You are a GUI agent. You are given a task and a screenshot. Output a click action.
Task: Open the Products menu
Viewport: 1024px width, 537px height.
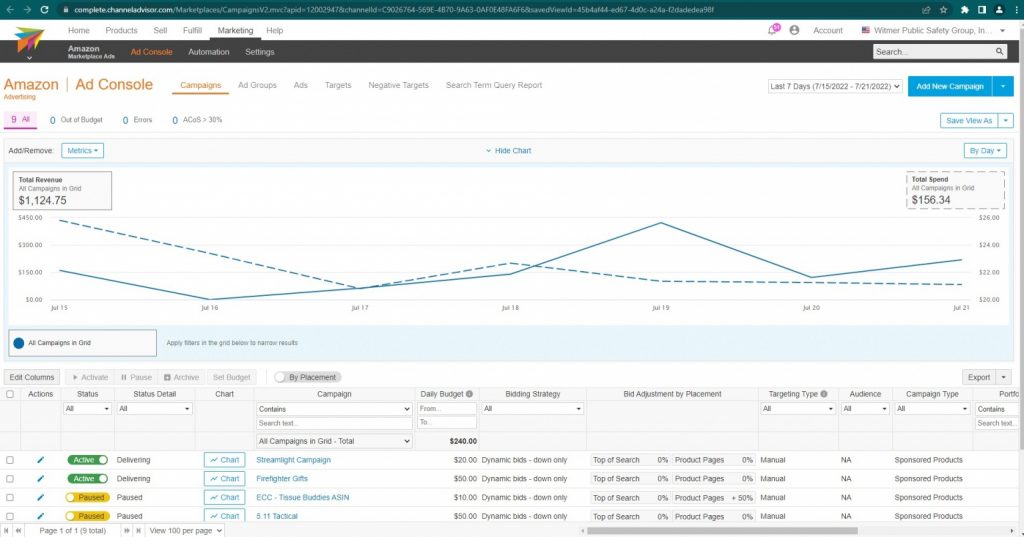point(121,30)
